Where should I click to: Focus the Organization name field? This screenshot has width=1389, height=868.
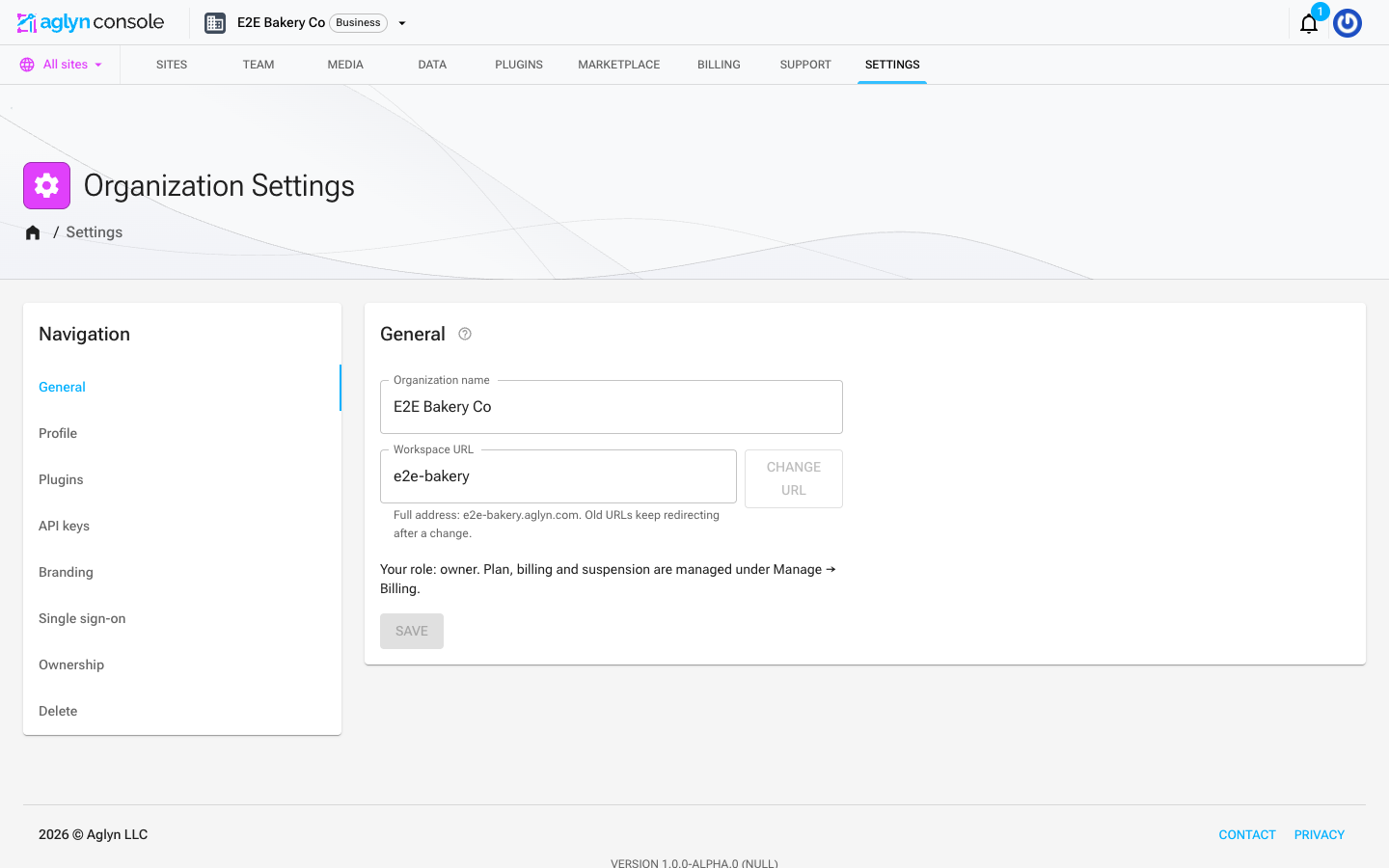(x=612, y=407)
